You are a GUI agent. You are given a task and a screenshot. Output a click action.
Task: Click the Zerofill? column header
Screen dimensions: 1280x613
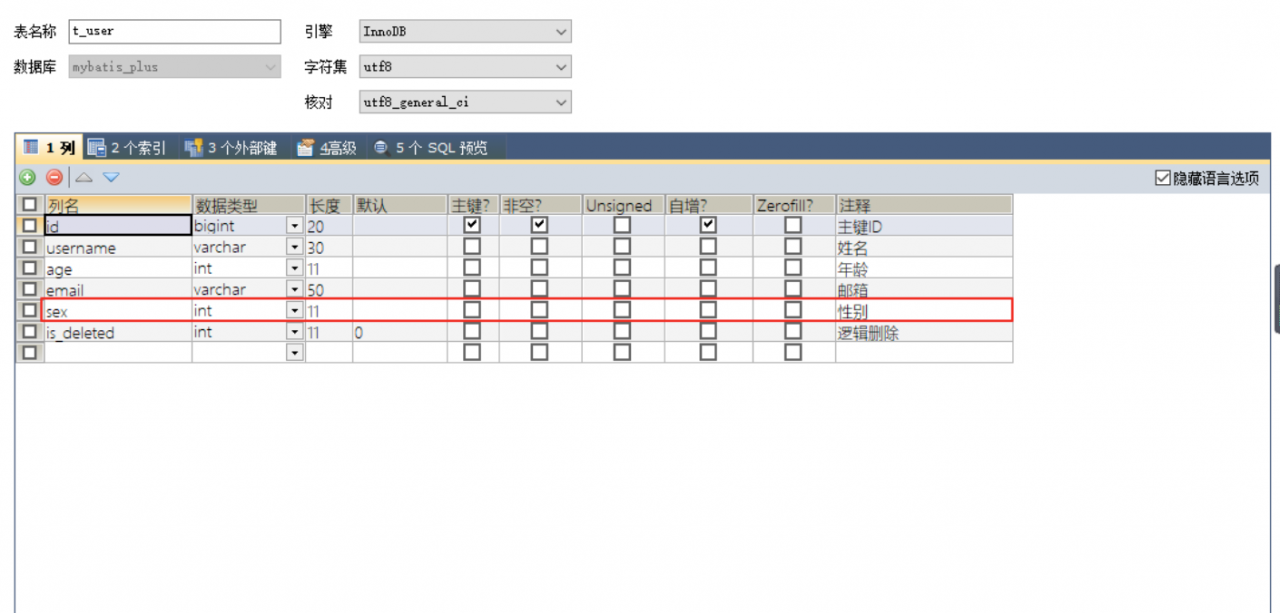point(793,205)
